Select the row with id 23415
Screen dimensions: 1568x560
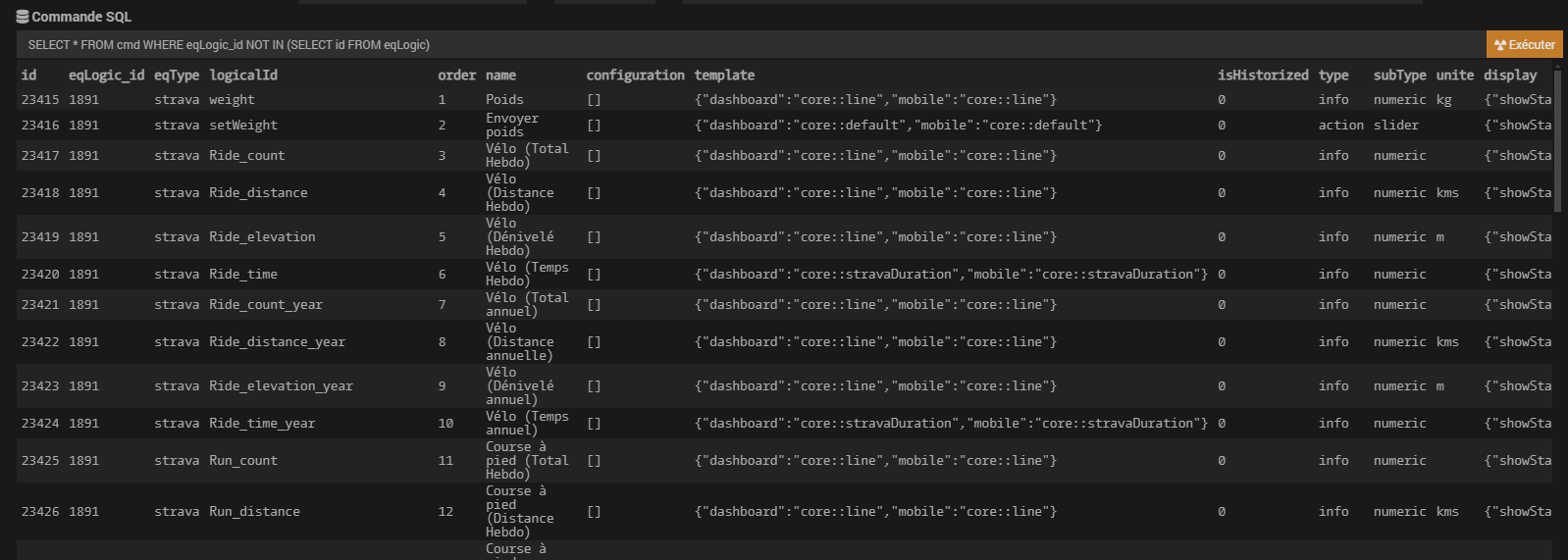784,99
